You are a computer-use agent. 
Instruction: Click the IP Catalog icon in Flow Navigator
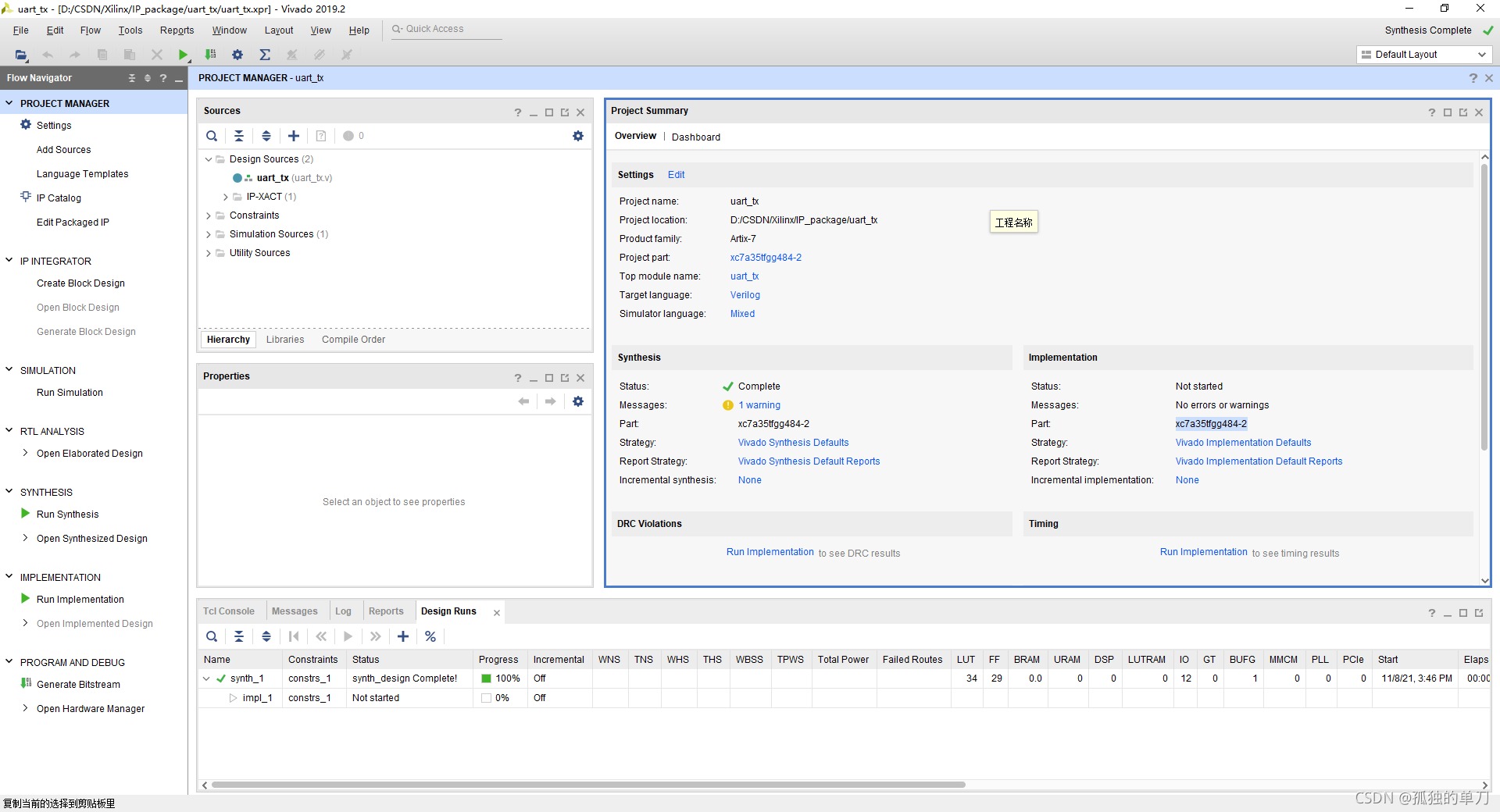26,198
